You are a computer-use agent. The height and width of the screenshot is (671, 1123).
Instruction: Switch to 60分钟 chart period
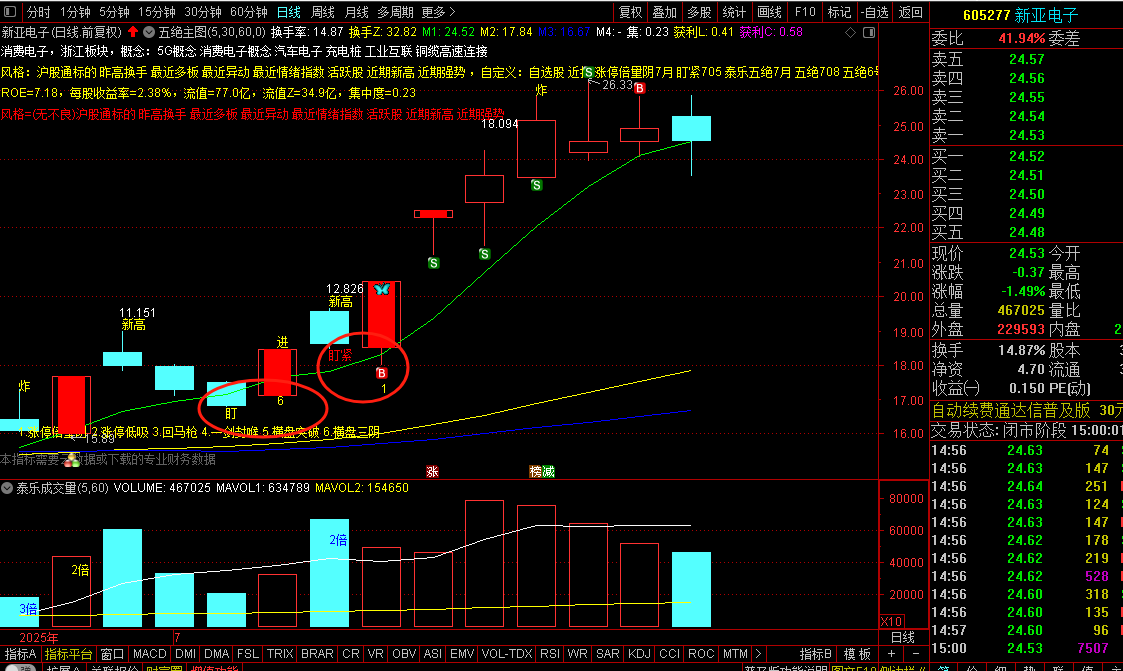(249, 12)
